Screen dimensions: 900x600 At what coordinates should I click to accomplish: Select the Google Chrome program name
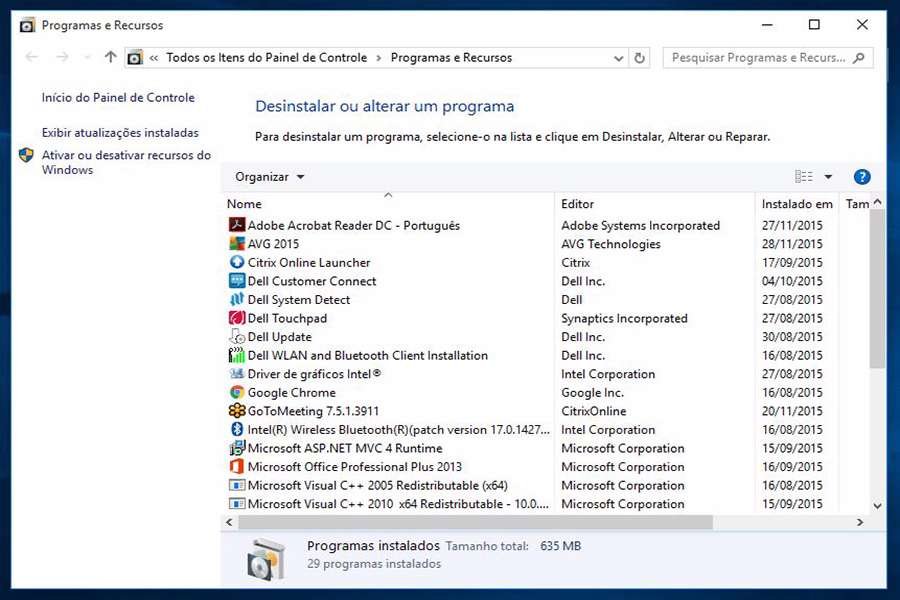pyautogui.click(x=292, y=393)
